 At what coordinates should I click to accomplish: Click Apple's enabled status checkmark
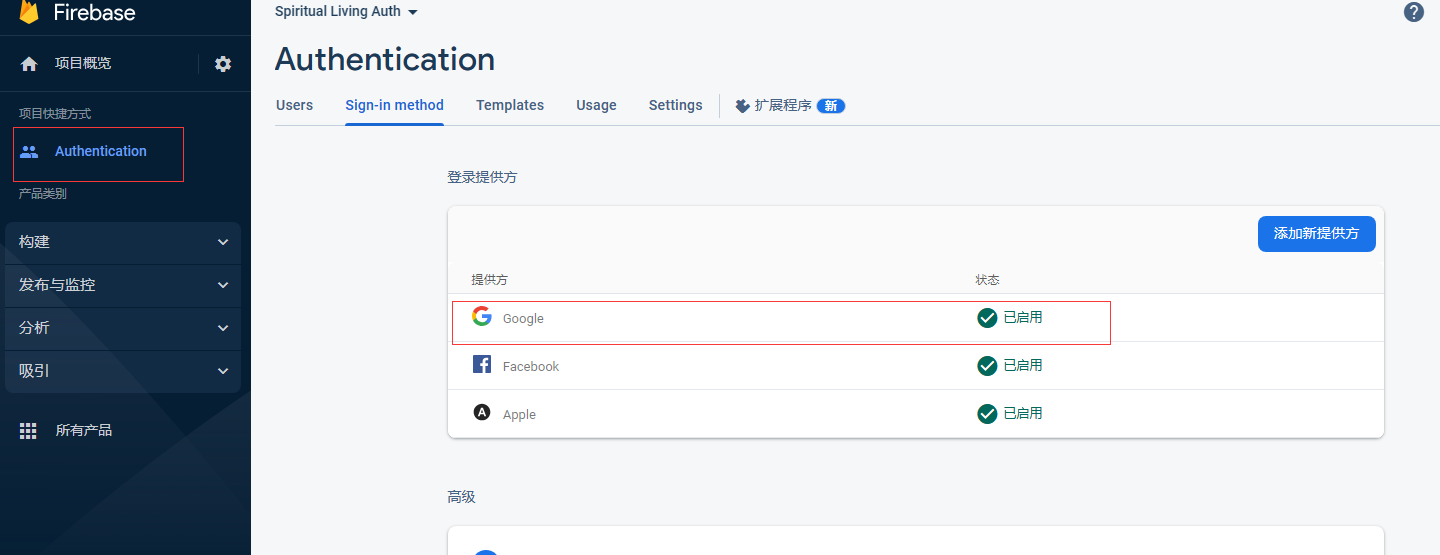coord(987,414)
